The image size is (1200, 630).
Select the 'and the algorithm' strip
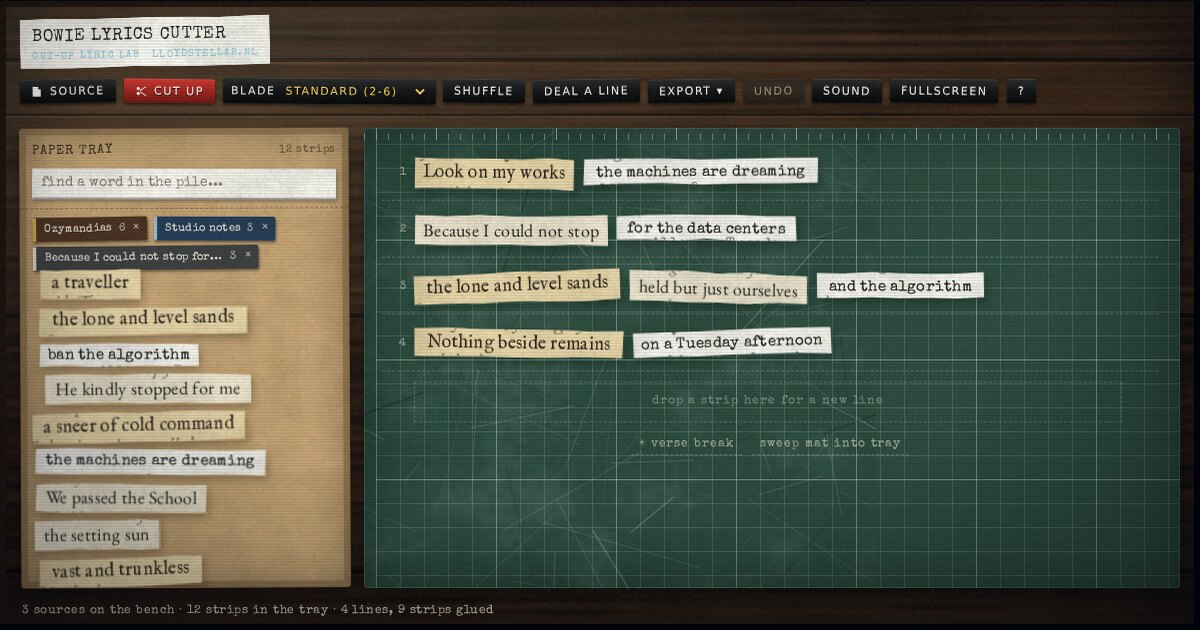(x=900, y=286)
